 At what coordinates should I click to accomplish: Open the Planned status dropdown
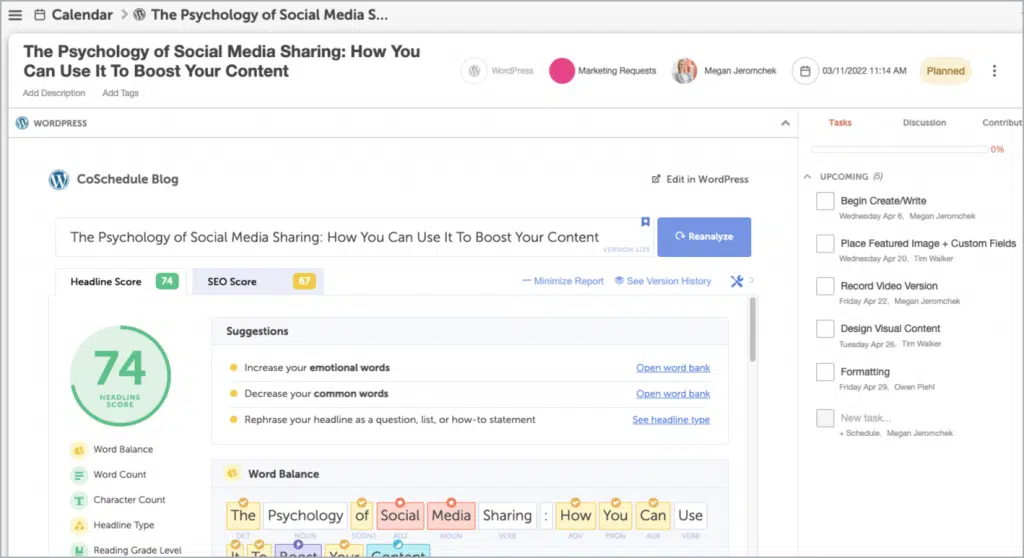(x=945, y=71)
